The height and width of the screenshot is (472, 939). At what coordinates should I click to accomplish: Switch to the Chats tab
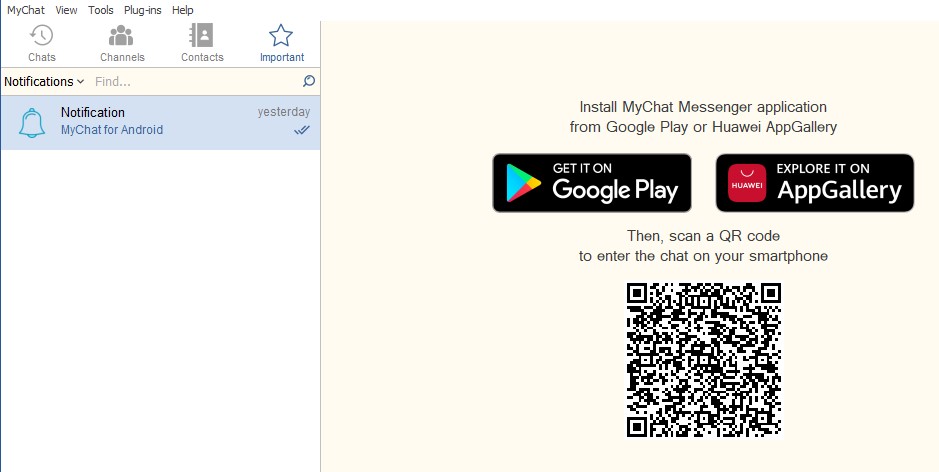click(42, 44)
